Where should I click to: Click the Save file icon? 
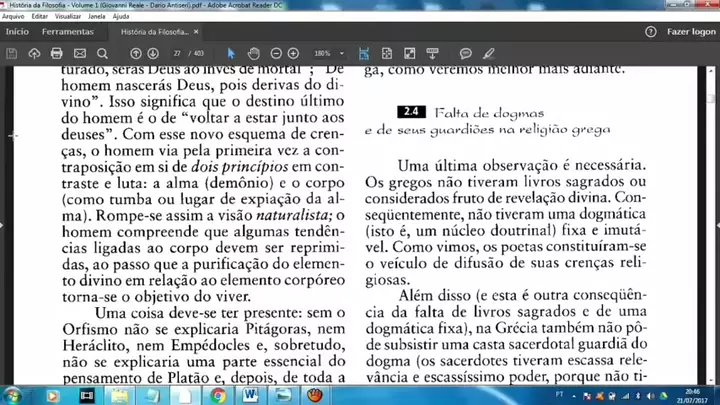click(x=12, y=53)
